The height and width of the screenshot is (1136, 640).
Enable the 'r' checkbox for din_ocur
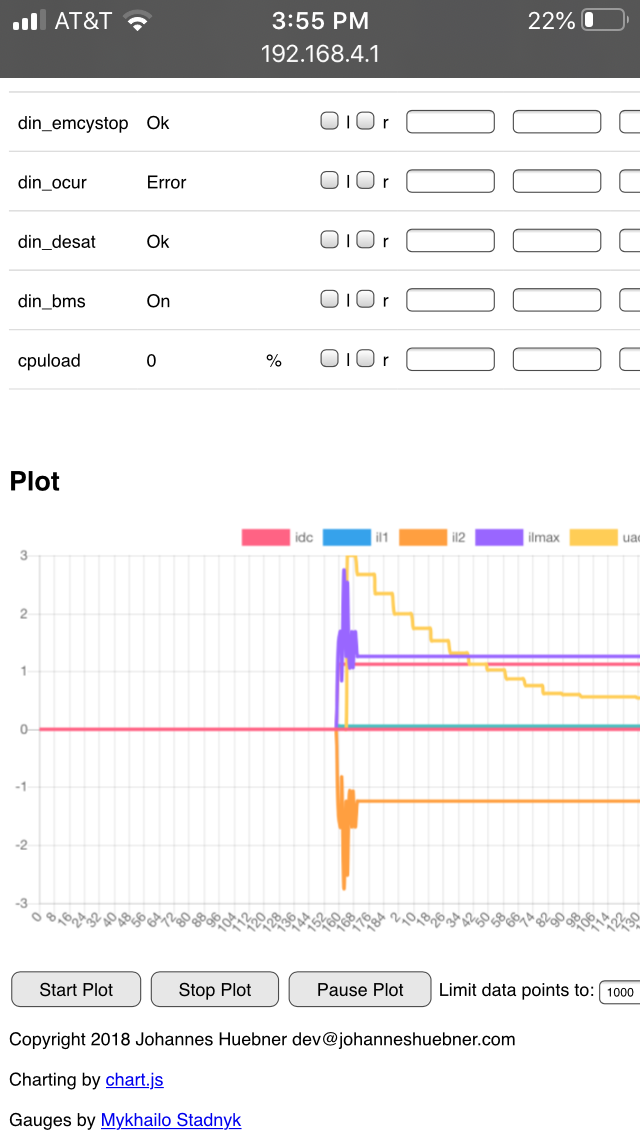click(x=366, y=180)
